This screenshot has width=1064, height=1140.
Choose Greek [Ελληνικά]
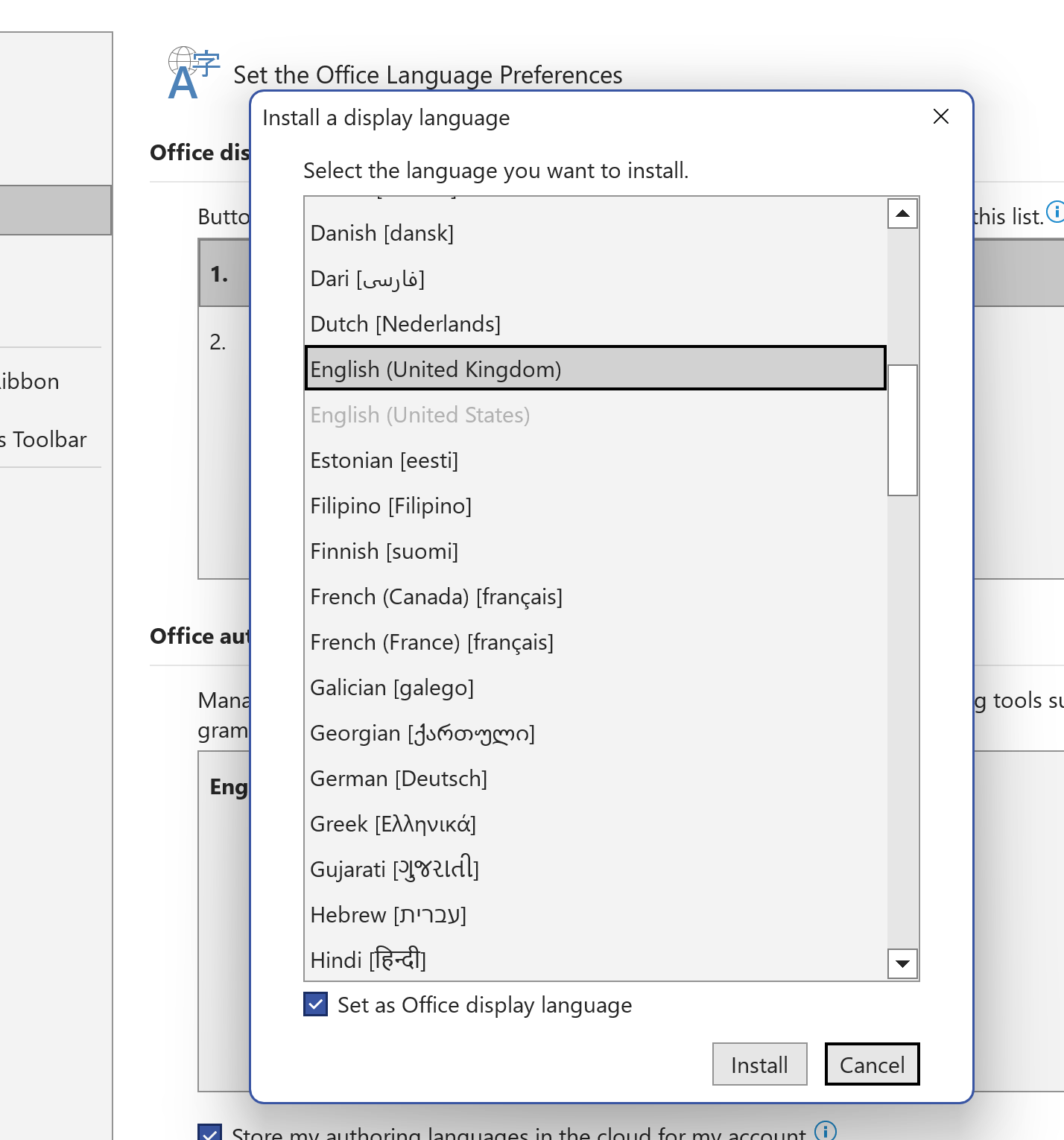(x=595, y=823)
